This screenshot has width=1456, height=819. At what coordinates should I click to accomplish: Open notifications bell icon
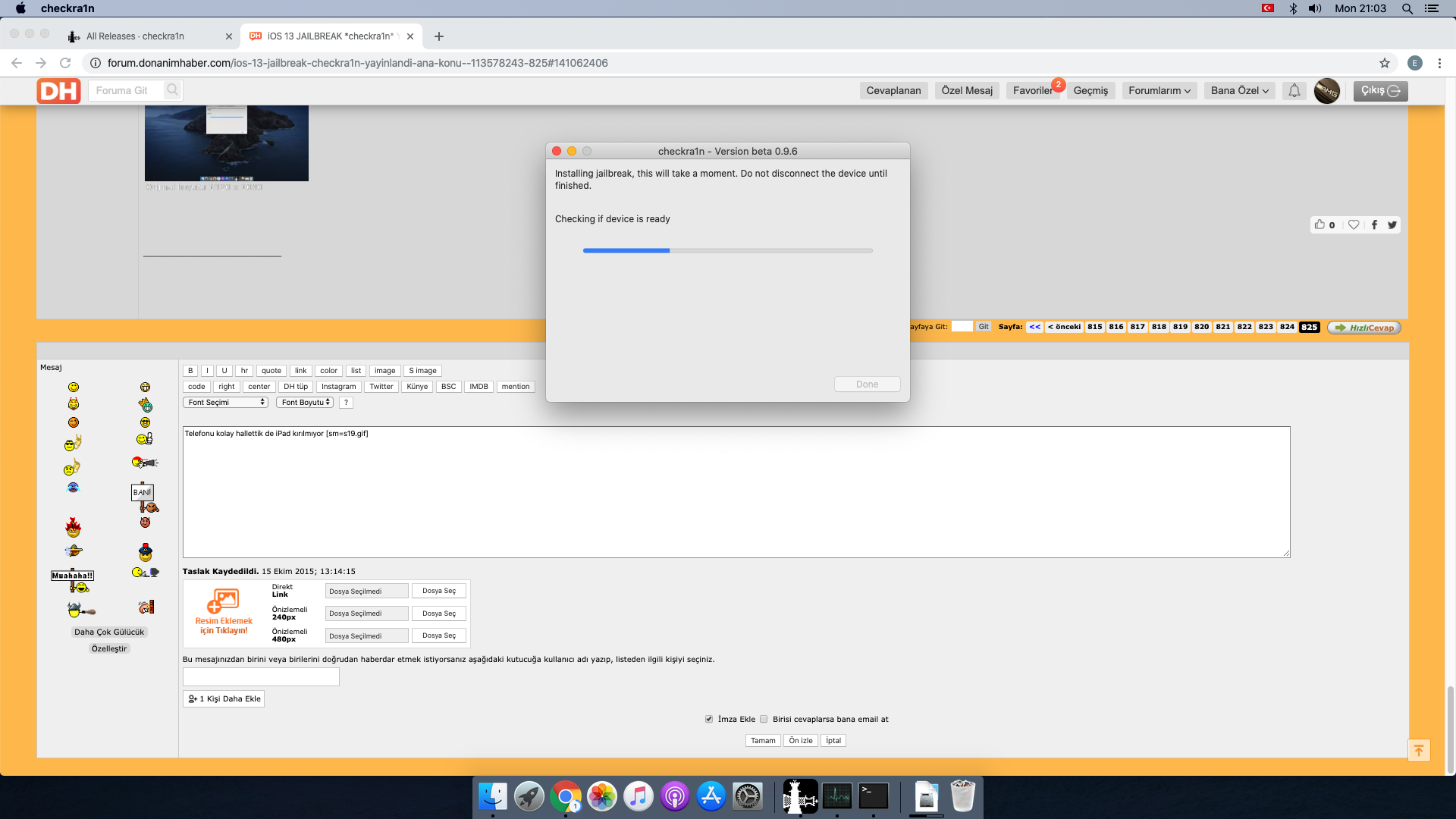(x=1294, y=91)
